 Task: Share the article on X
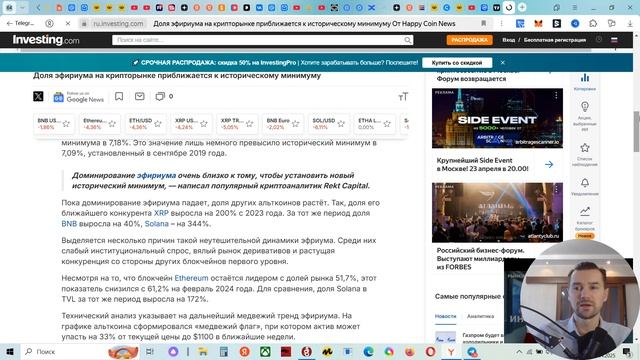point(38,96)
